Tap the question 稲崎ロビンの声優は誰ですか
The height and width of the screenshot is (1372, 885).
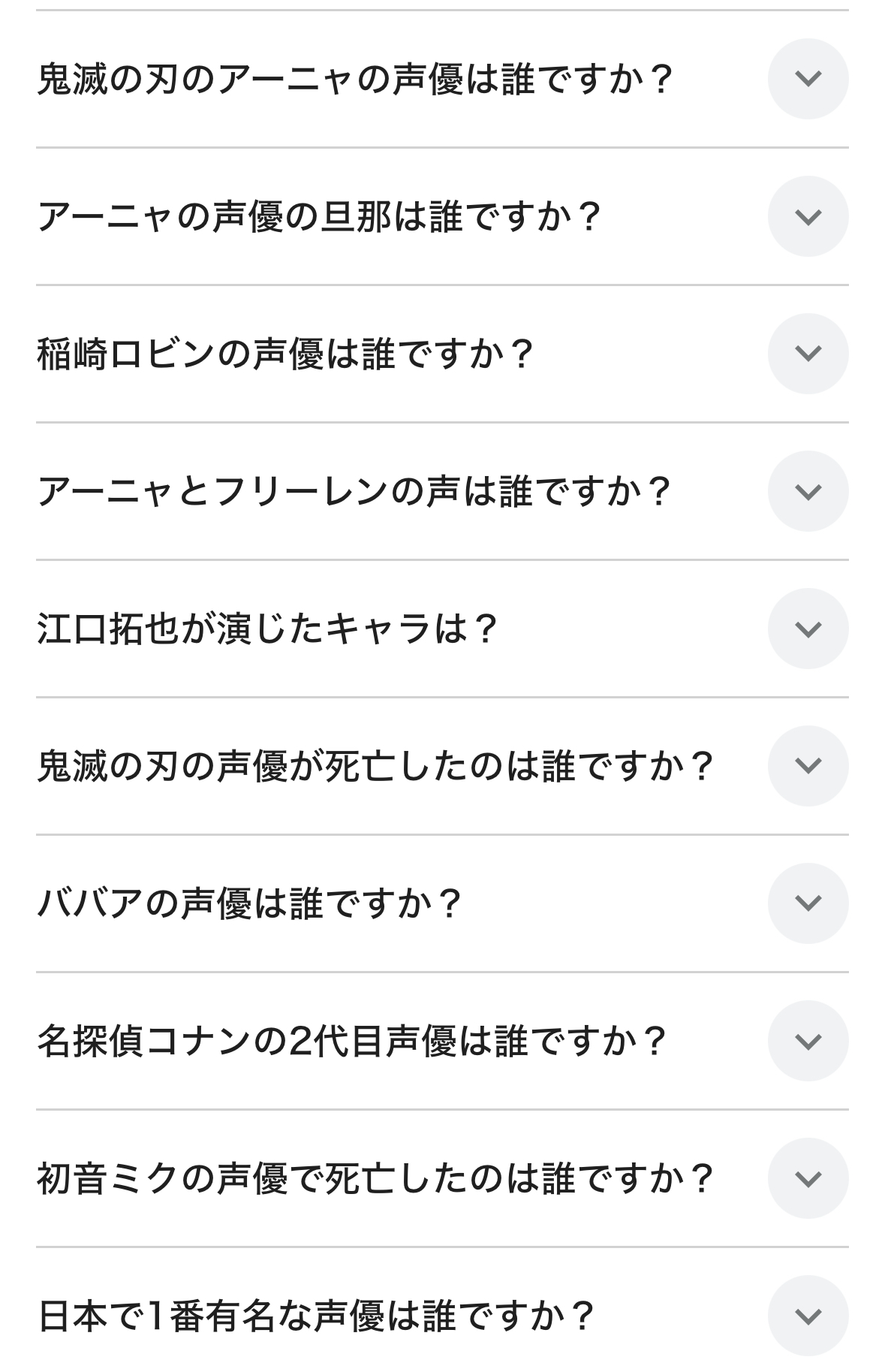pos(285,354)
